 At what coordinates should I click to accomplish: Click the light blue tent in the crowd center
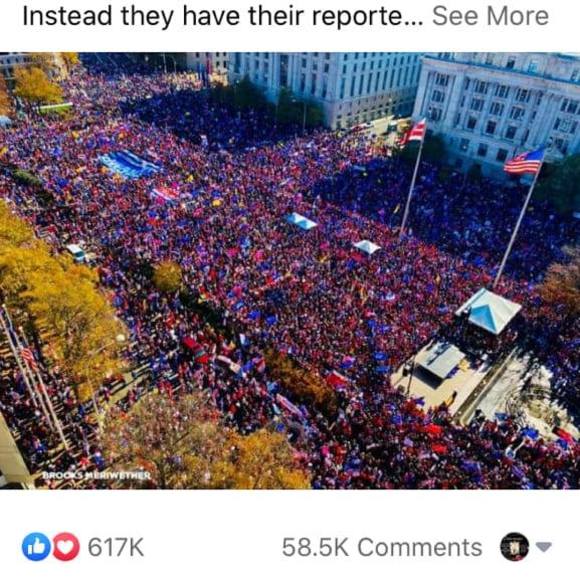pos(301,221)
